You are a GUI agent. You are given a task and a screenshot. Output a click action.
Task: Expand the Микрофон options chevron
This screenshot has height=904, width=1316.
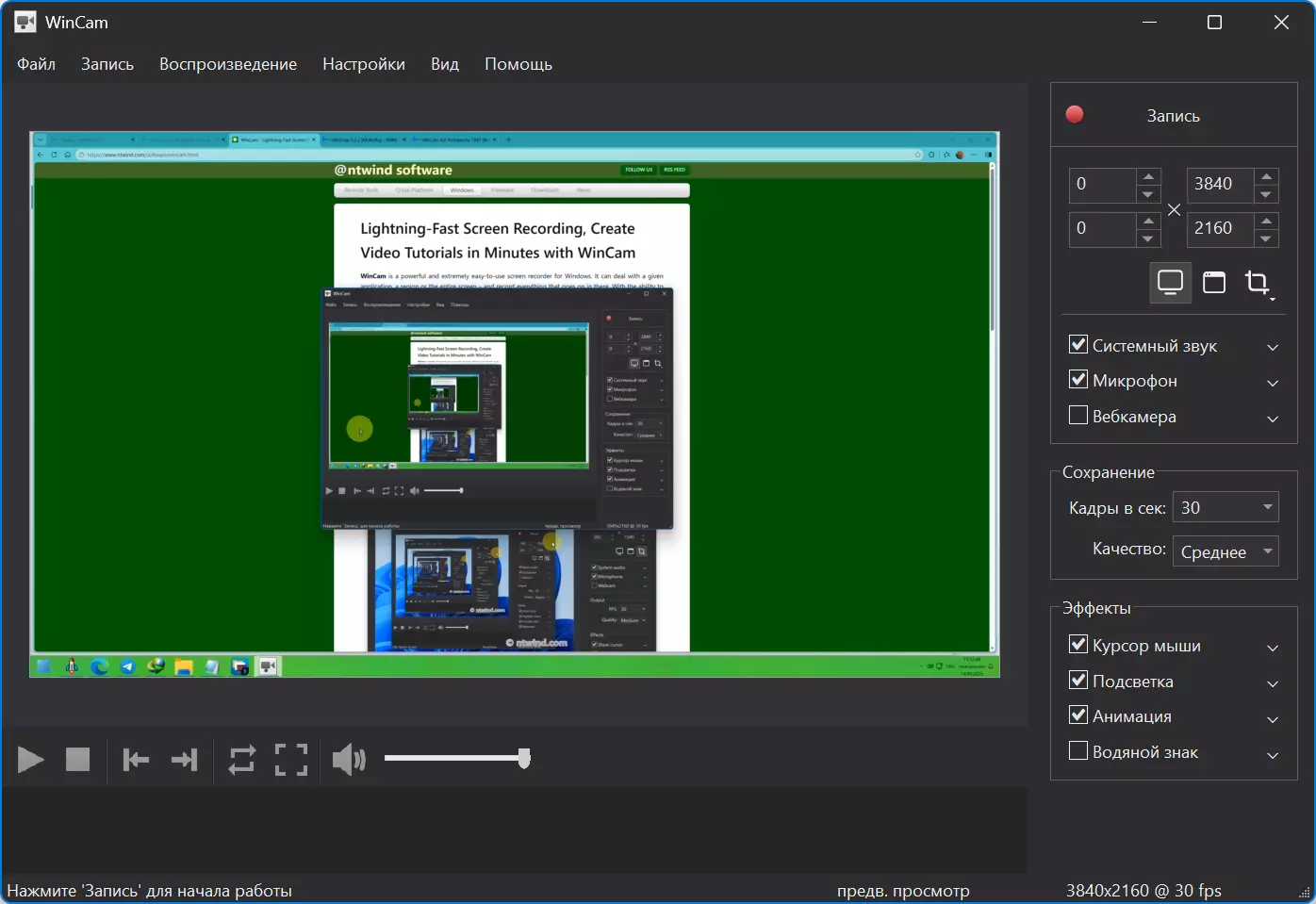(1273, 383)
